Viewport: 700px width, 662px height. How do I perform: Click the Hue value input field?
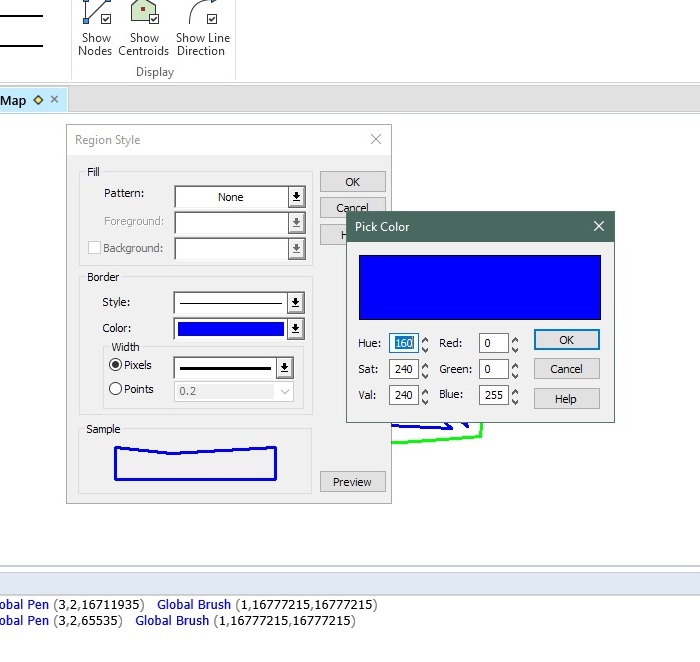point(403,343)
